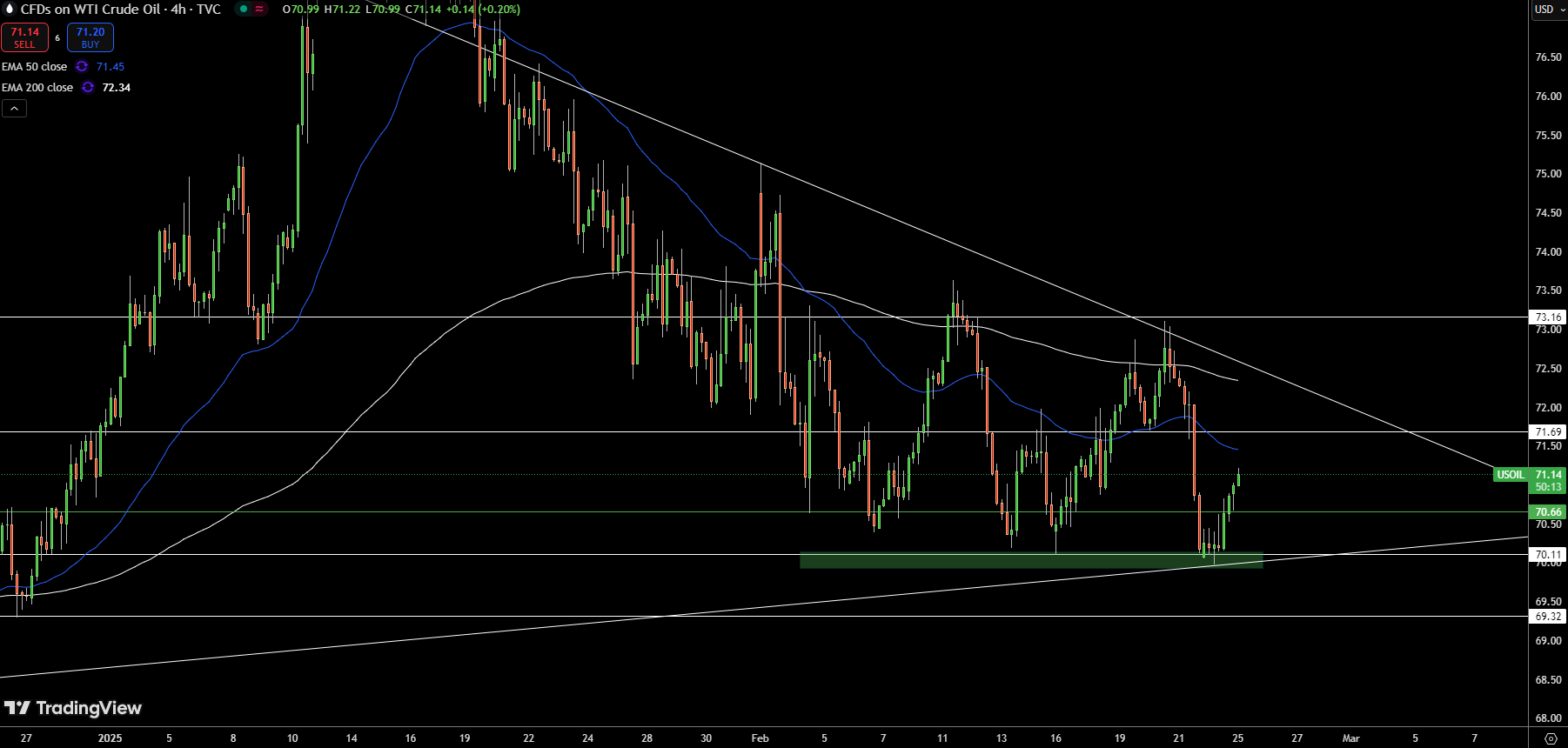Viewport: 1568px width, 748px height.
Task: Select the EMA 50 close indicator
Action: [34, 67]
